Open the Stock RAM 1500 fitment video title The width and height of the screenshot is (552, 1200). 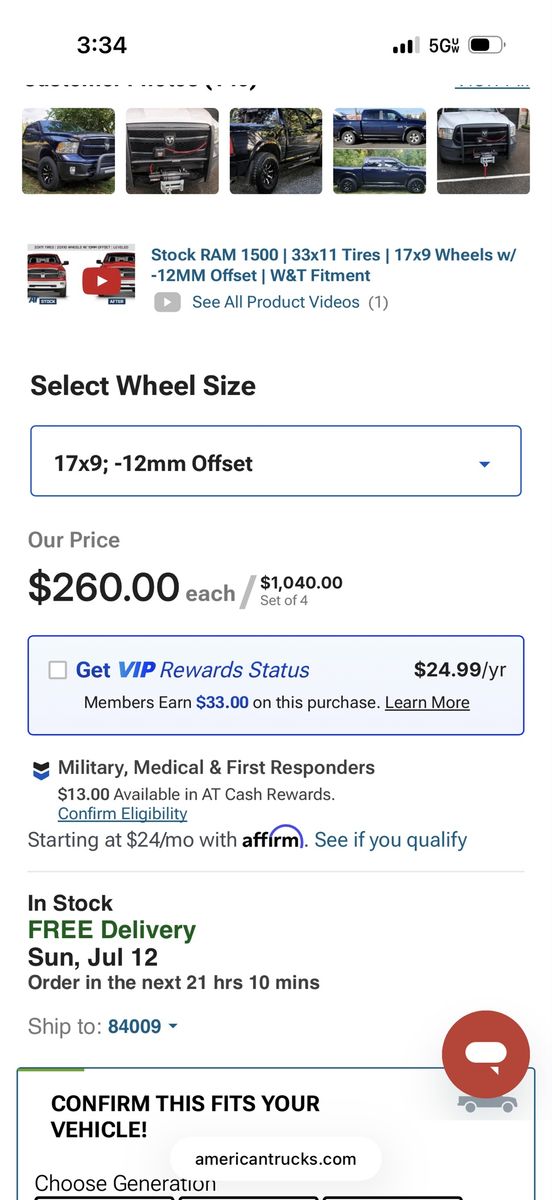click(334, 265)
